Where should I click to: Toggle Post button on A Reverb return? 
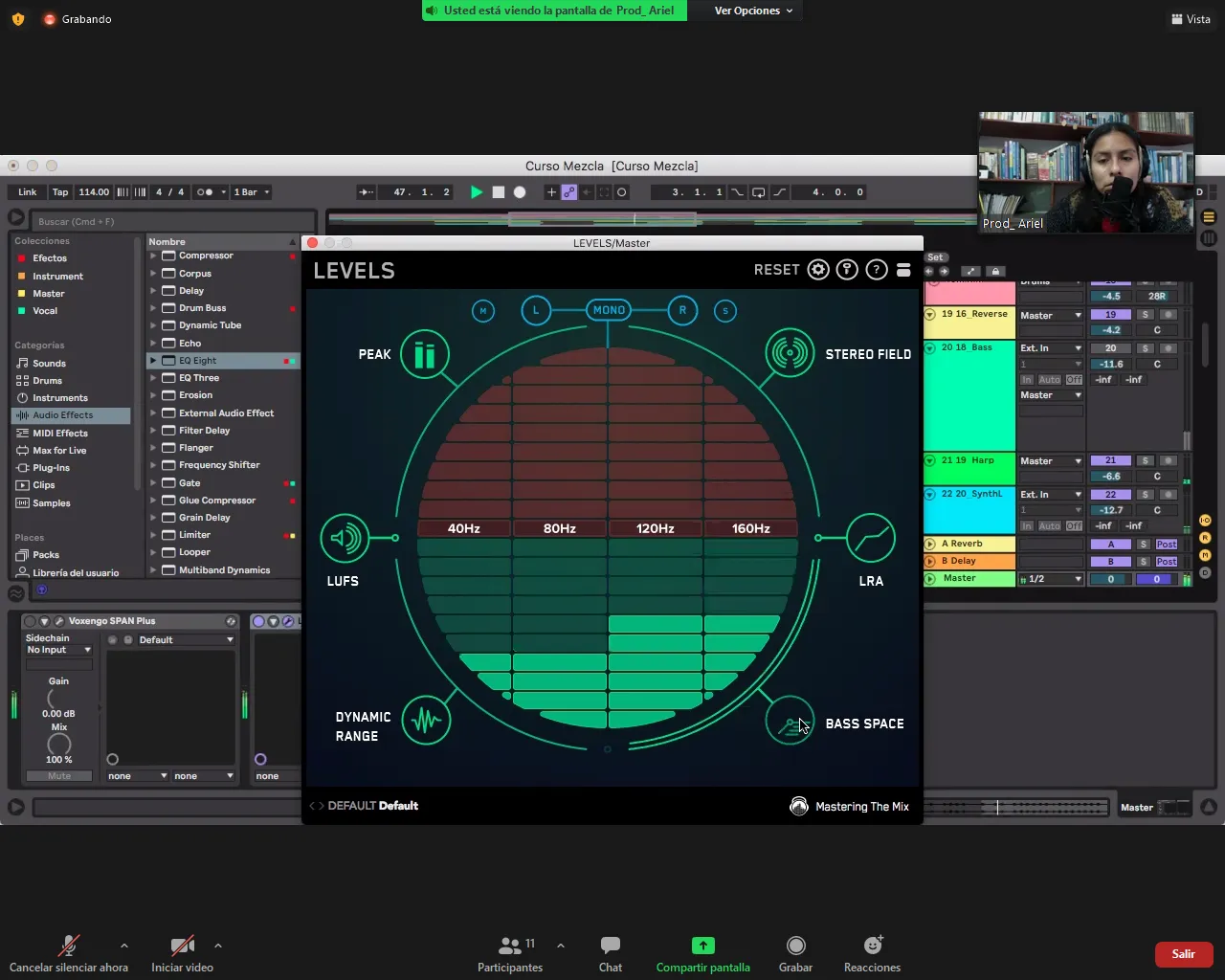(1166, 545)
